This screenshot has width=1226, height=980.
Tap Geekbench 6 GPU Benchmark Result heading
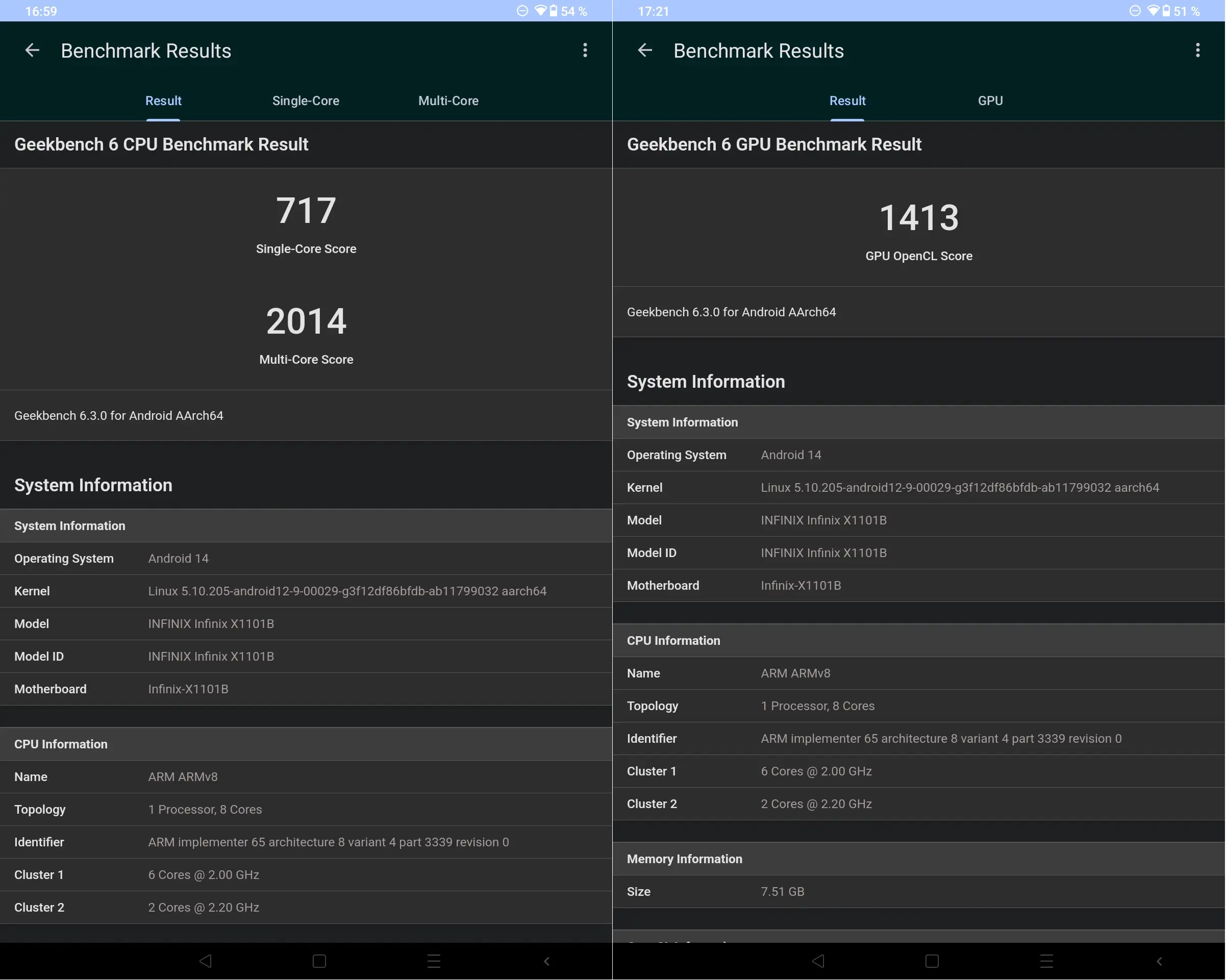point(774,144)
